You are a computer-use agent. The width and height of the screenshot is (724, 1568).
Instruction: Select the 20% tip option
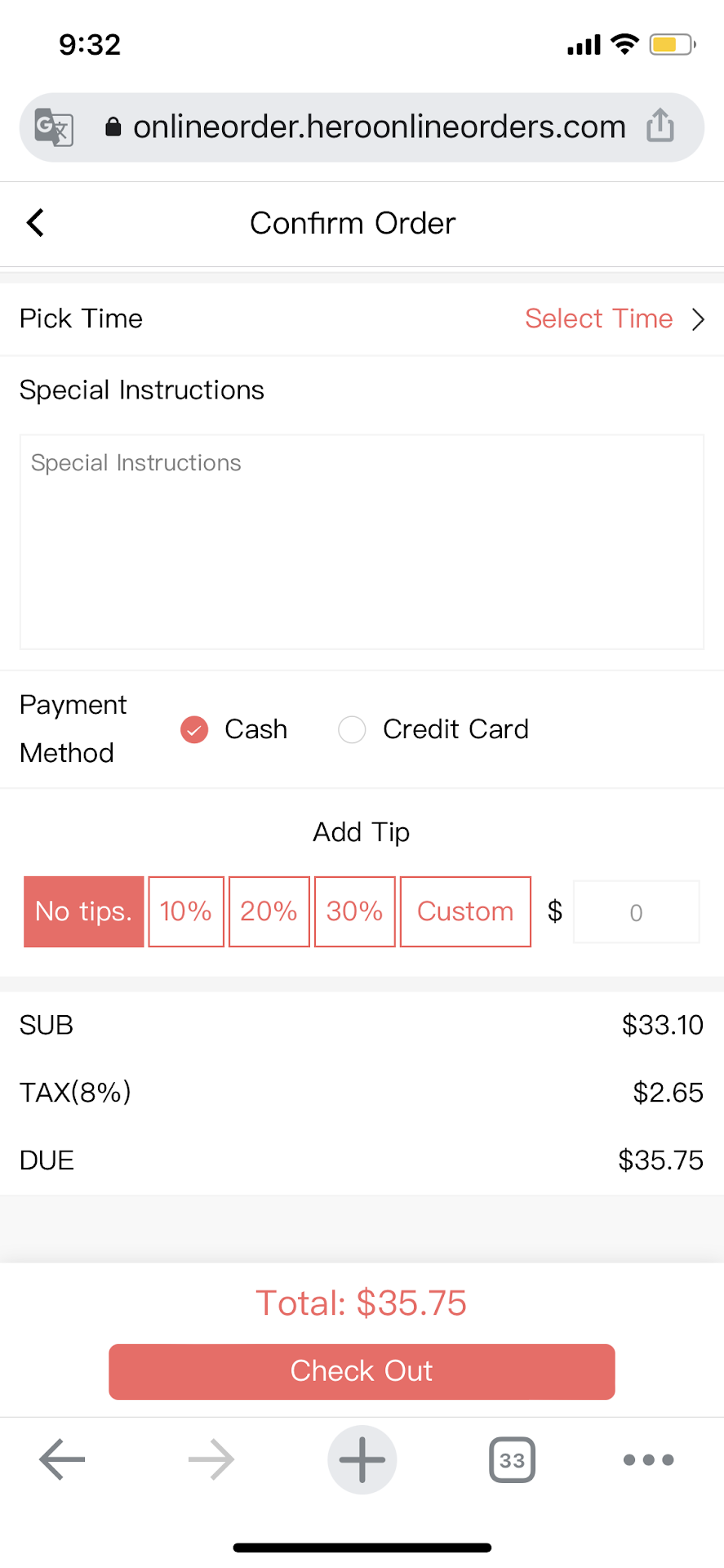click(269, 911)
